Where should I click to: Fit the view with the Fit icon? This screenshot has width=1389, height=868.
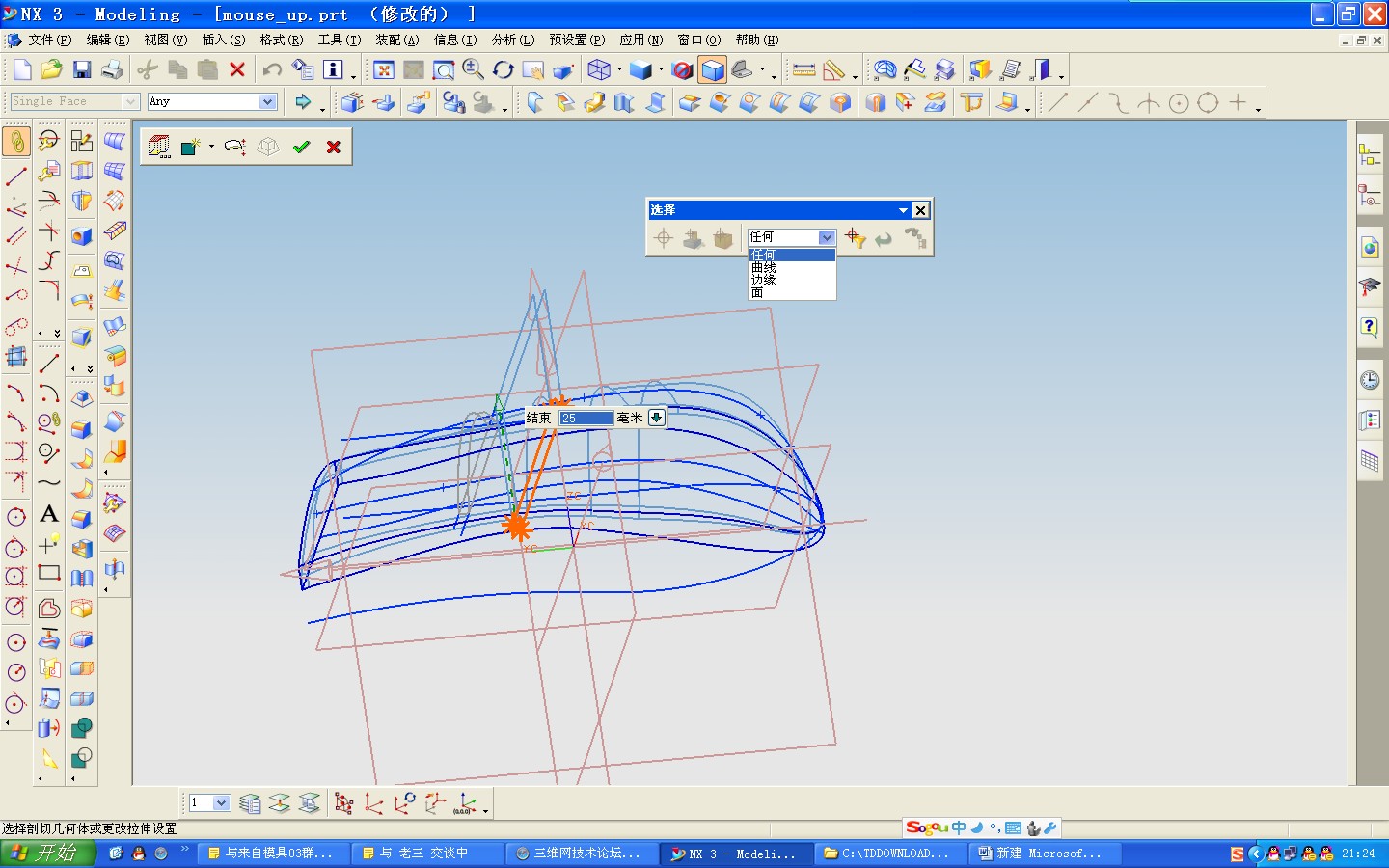point(384,69)
